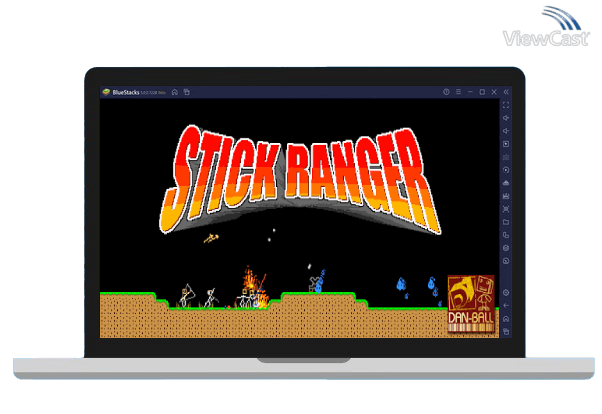Click the BlueStacks logo in title bar
This screenshot has width=602, height=414.
tap(106, 92)
